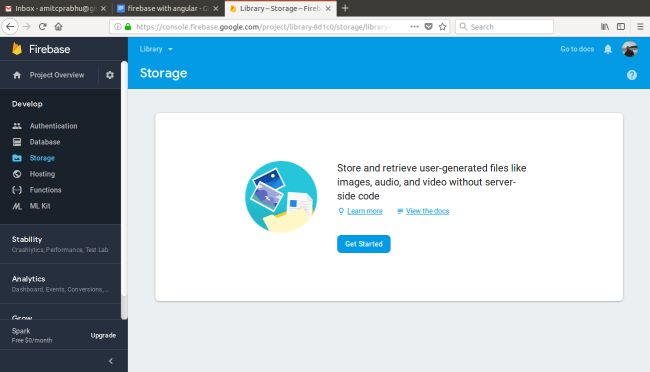The image size is (650, 372).
Task: Click the storage illustration image
Action: click(281, 197)
